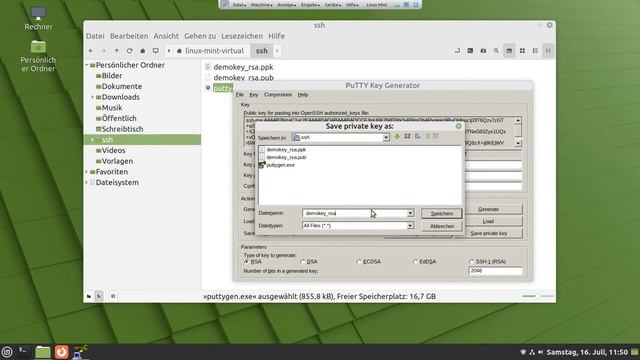
Task: Show places in the file manager sidebar
Action: [89, 296]
